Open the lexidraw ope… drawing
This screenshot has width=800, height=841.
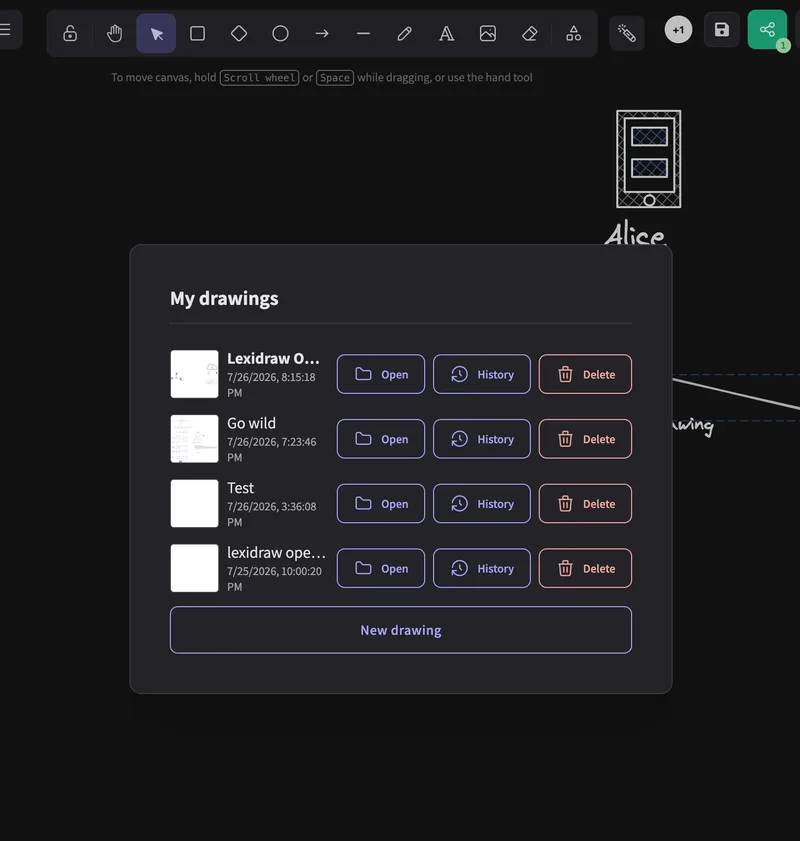(x=381, y=568)
